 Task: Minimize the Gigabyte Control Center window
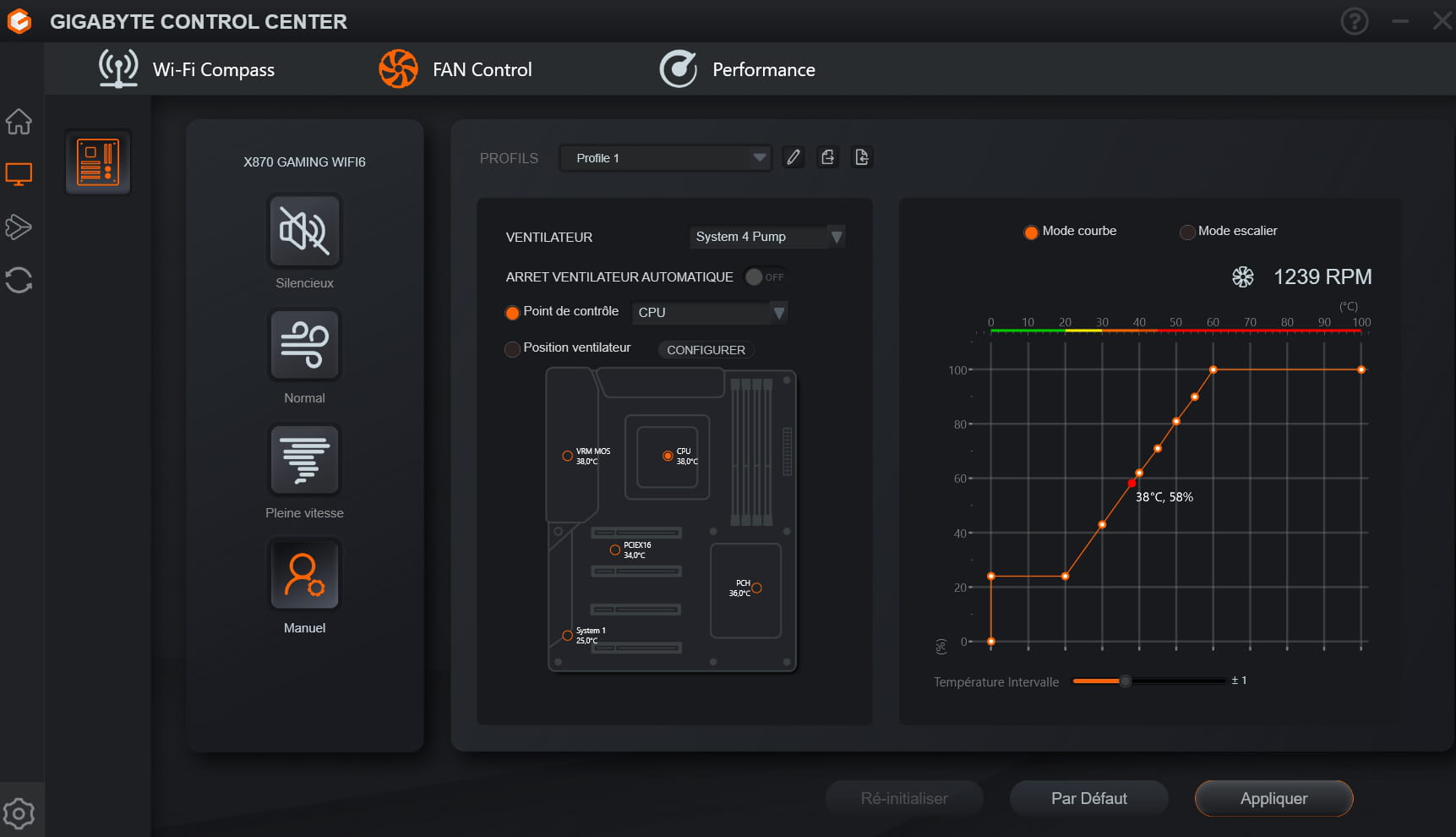(1400, 21)
